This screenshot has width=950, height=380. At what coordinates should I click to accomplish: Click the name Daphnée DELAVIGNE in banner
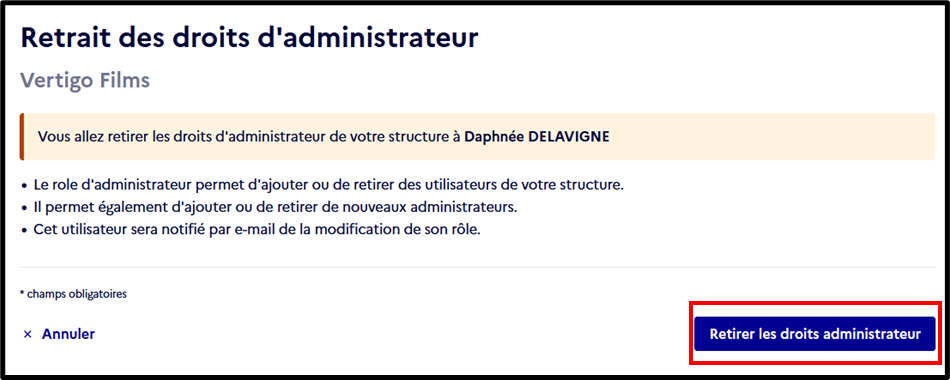click(537, 136)
